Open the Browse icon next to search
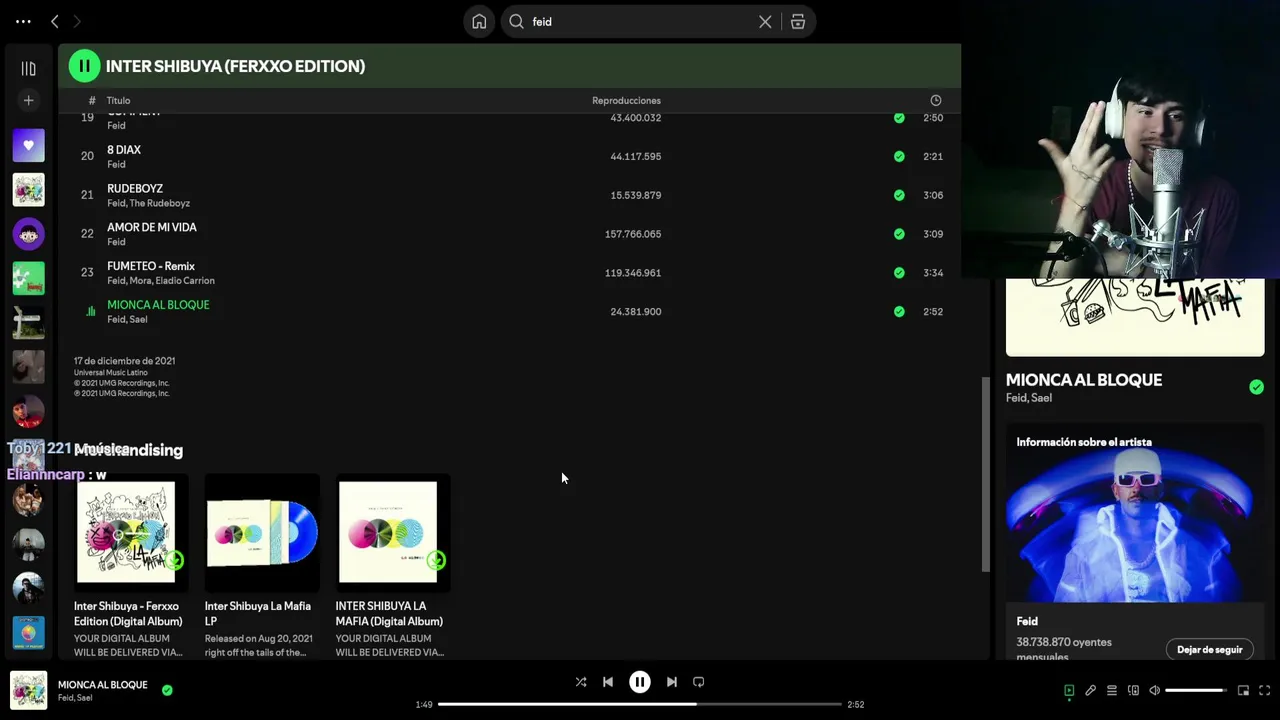 click(x=798, y=21)
